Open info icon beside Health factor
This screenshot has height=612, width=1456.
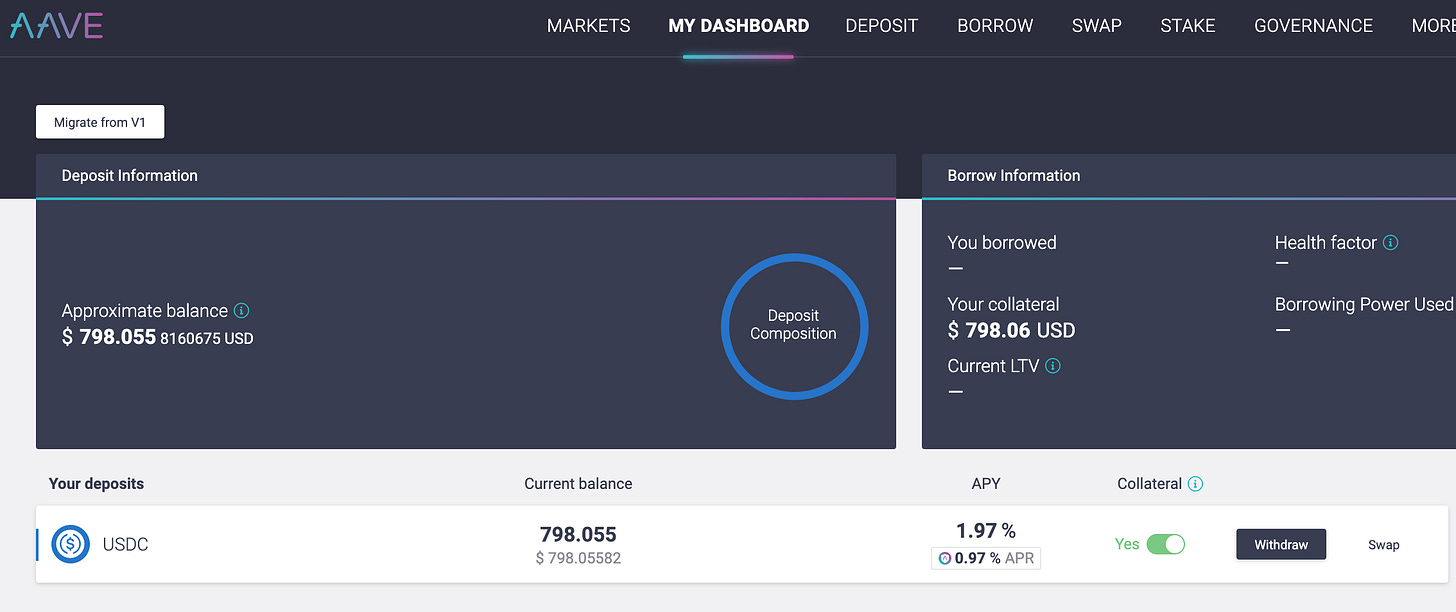point(1390,242)
